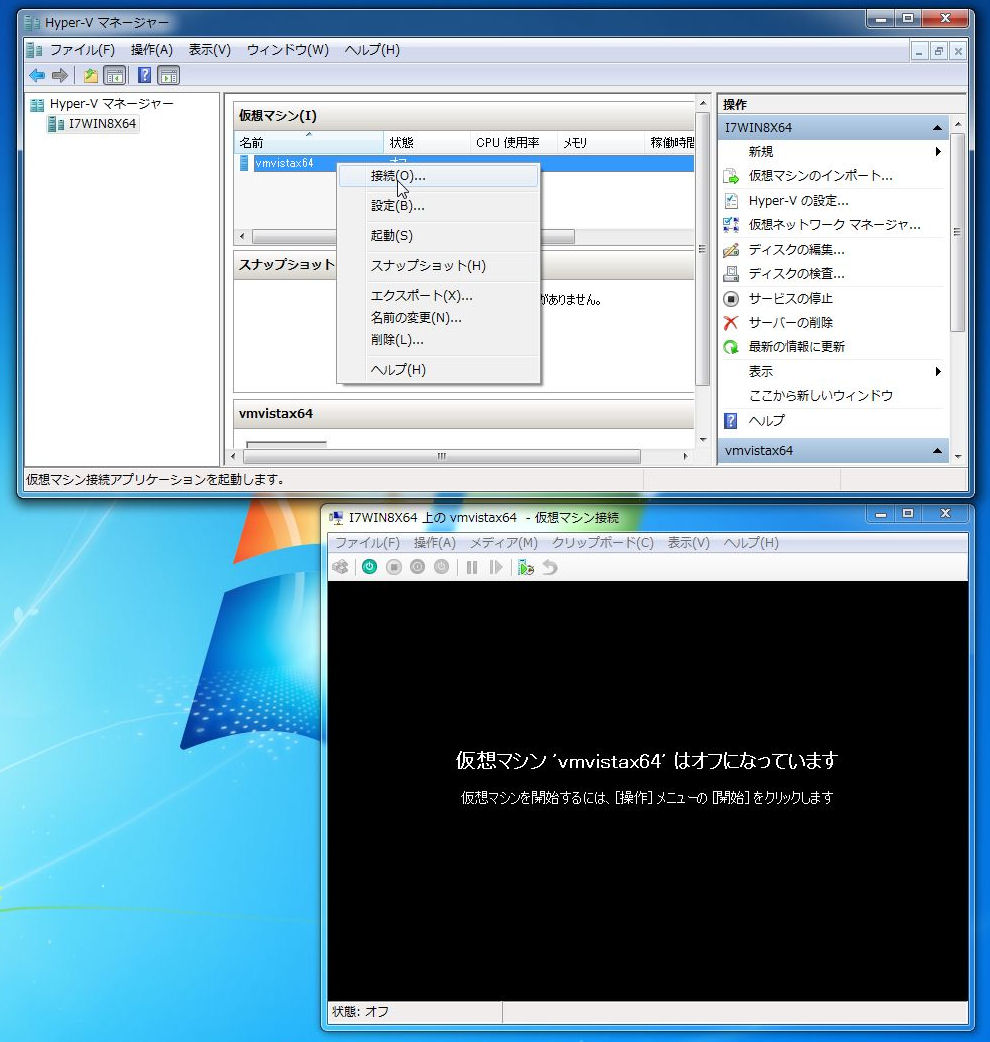Collapse the I7WIN8X64 actions section
This screenshot has height=1042, width=990.
tap(938, 128)
